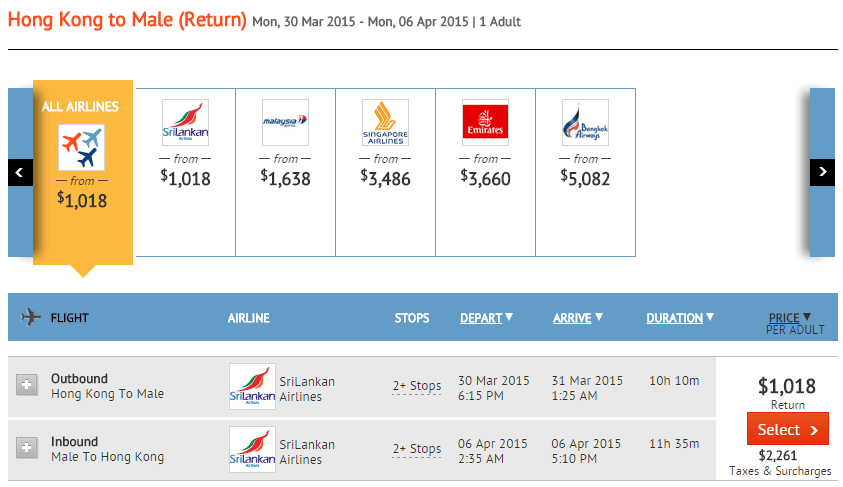The height and width of the screenshot is (487, 843).
Task: Click the airplane icon in Flight header
Action: pyautogui.click(x=29, y=318)
